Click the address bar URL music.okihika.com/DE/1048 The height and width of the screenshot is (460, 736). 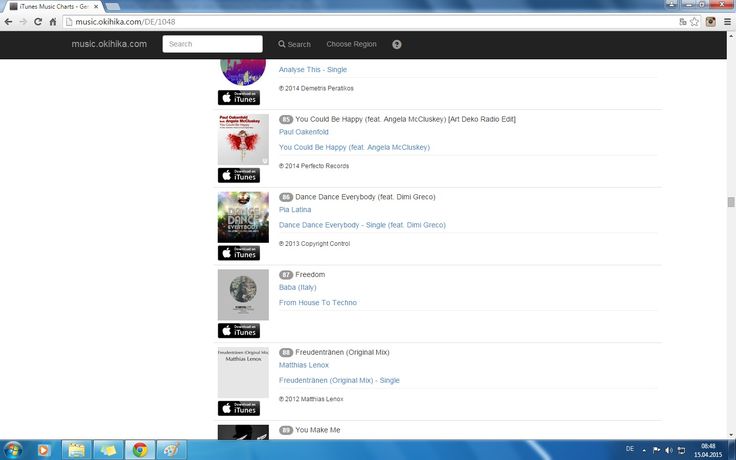pos(125,22)
